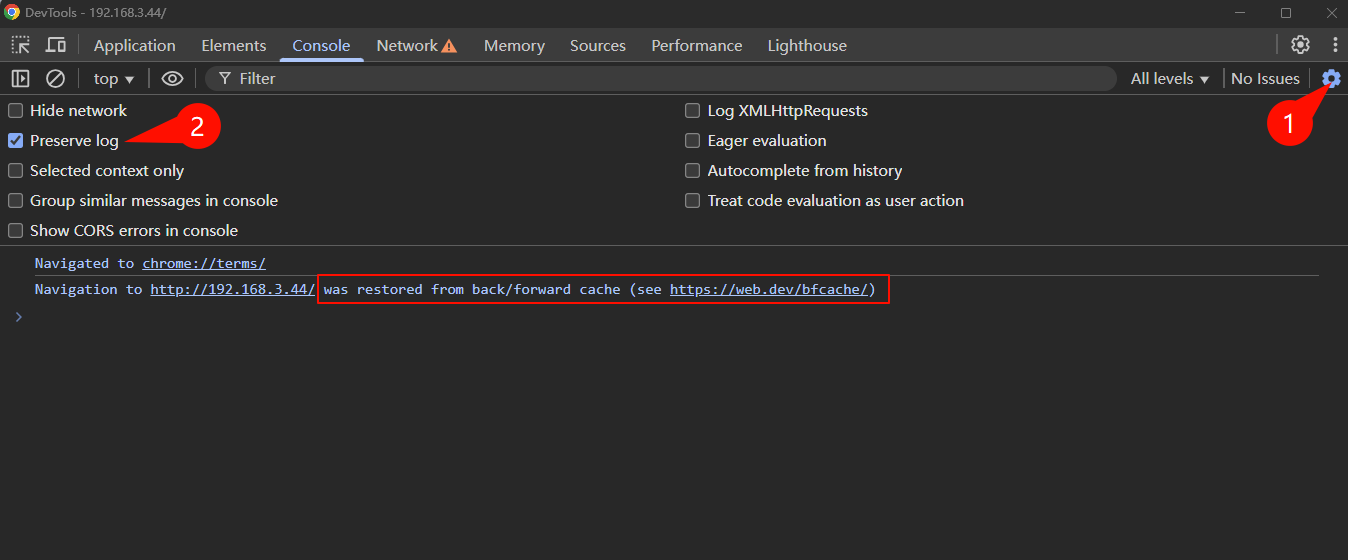
Task: Click the 'Navigated to' log text
Action: tap(84, 263)
